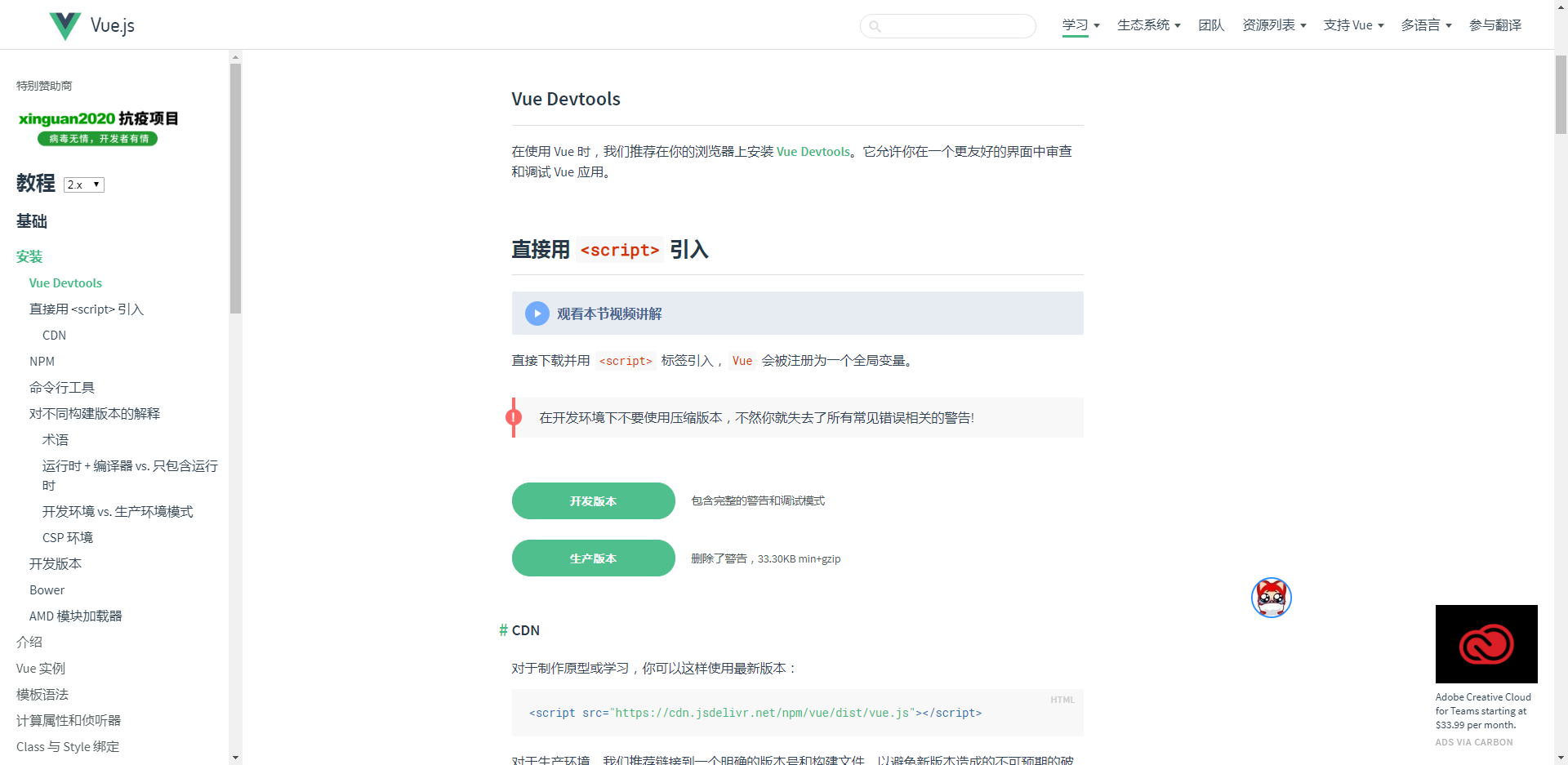This screenshot has width=1568, height=765.
Task: Open the Vue Devtools link in the paragraph
Action: point(813,151)
